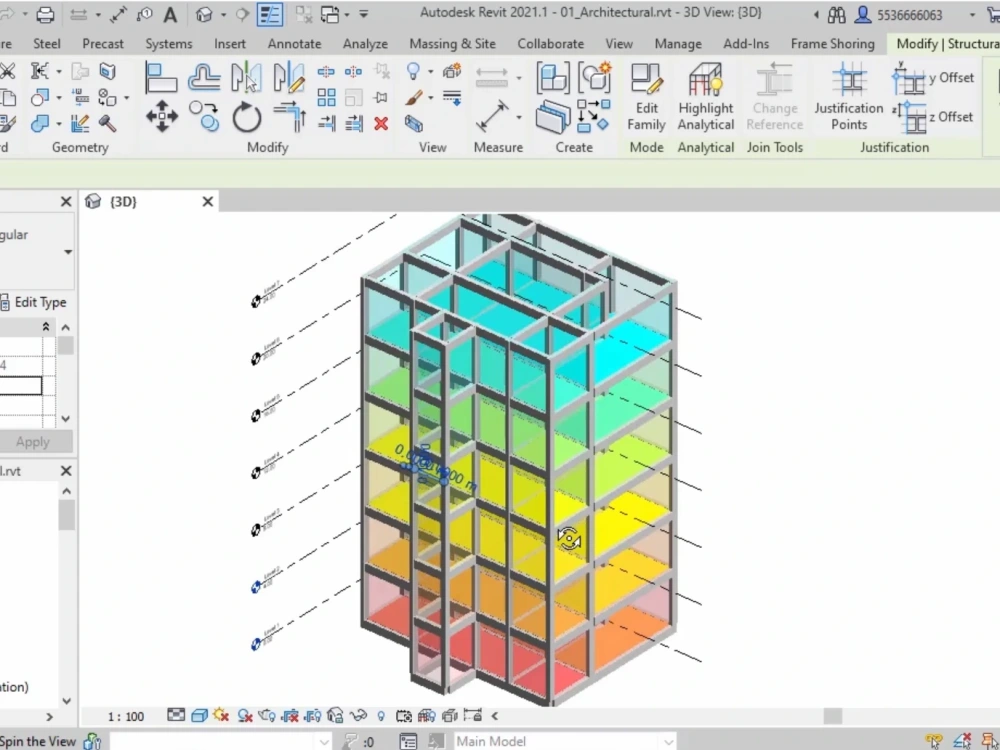Toggle the Sun Path setting
This screenshot has height=750, width=1000.
[220, 715]
